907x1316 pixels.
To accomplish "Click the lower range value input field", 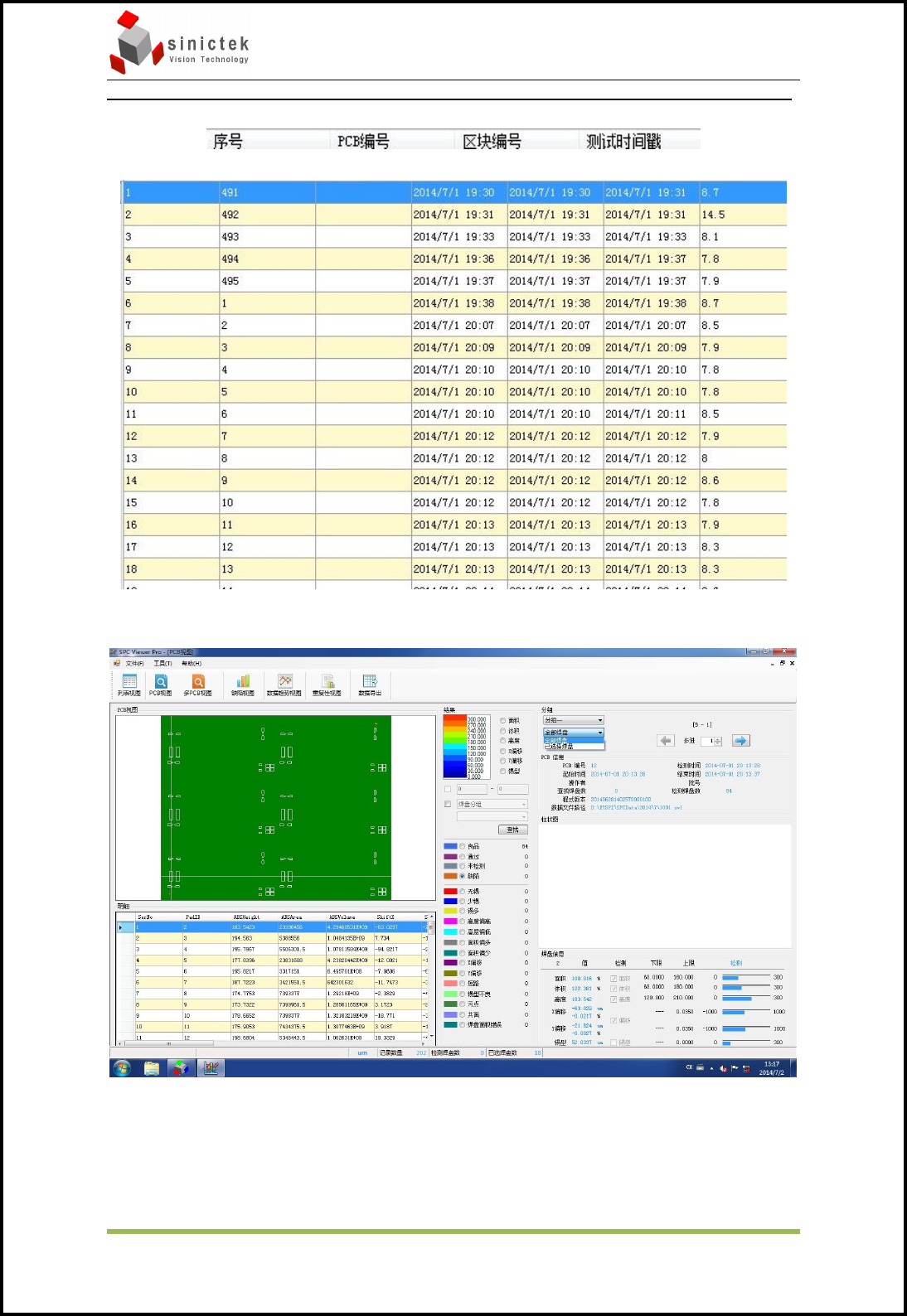I will pos(472,789).
